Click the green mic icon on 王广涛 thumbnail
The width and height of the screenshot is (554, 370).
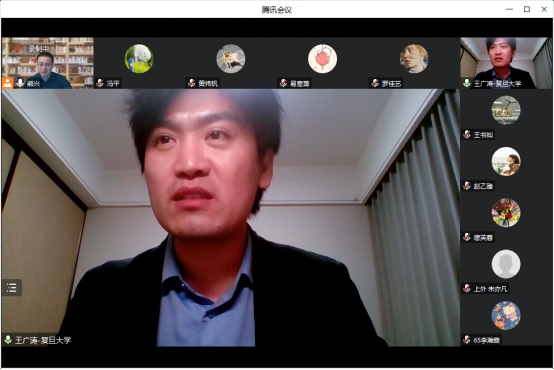tap(467, 83)
